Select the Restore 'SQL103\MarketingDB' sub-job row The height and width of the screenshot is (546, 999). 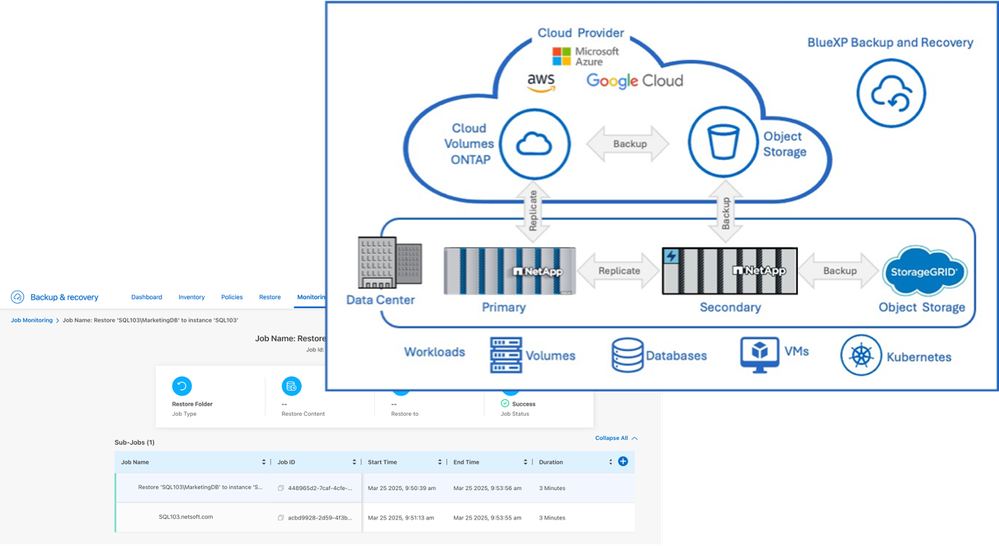point(375,488)
